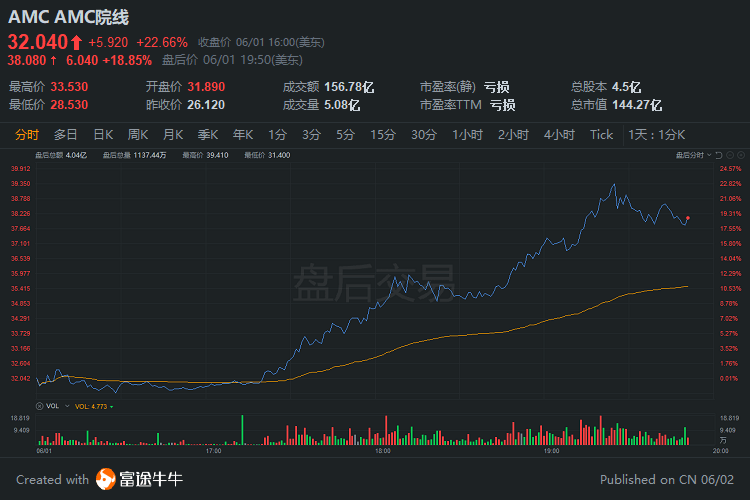Click the 最低价 28.530 value
Screen dimensions: 750x500
[69, 105]
